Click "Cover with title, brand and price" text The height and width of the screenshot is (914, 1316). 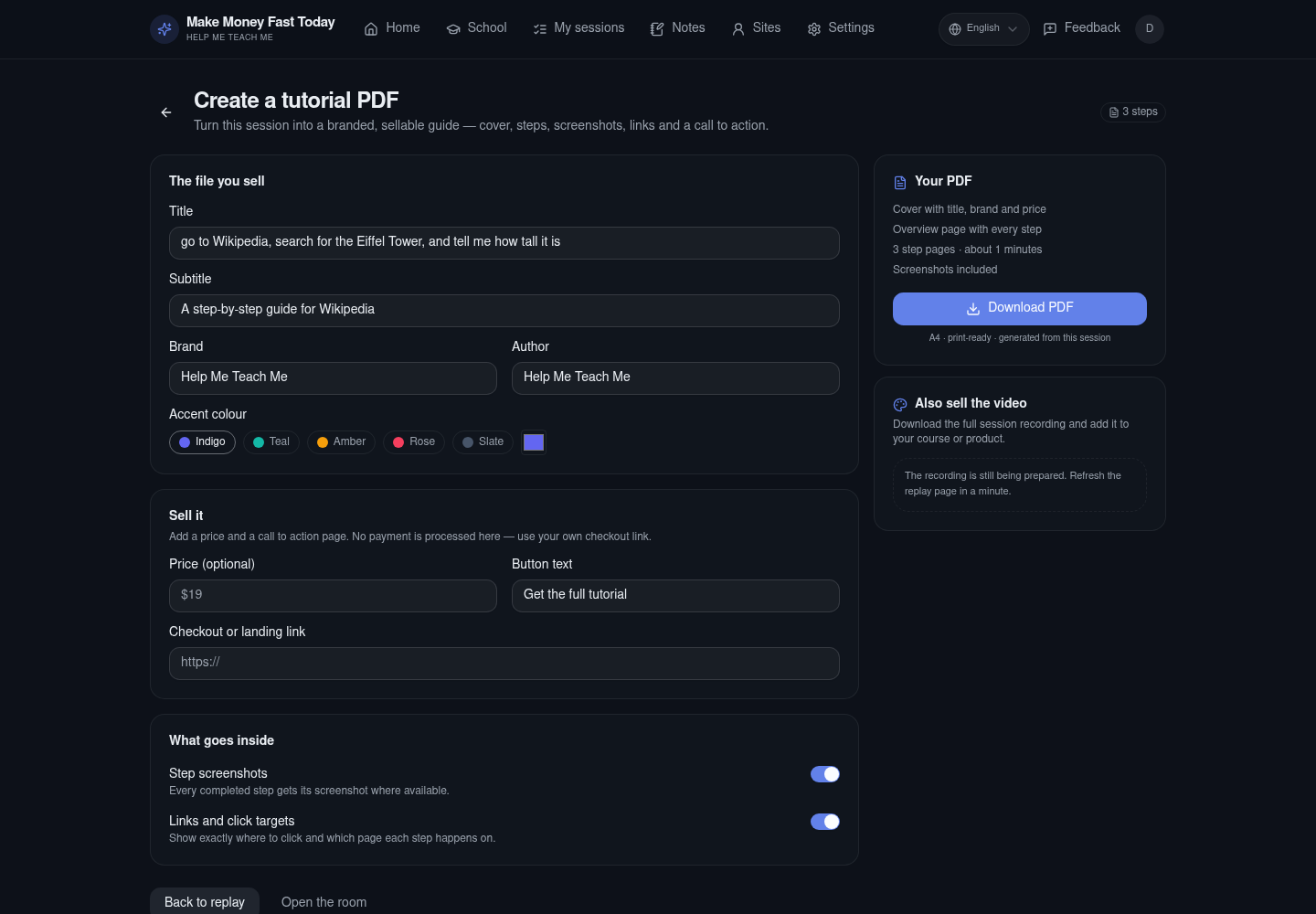click(970, 209)
